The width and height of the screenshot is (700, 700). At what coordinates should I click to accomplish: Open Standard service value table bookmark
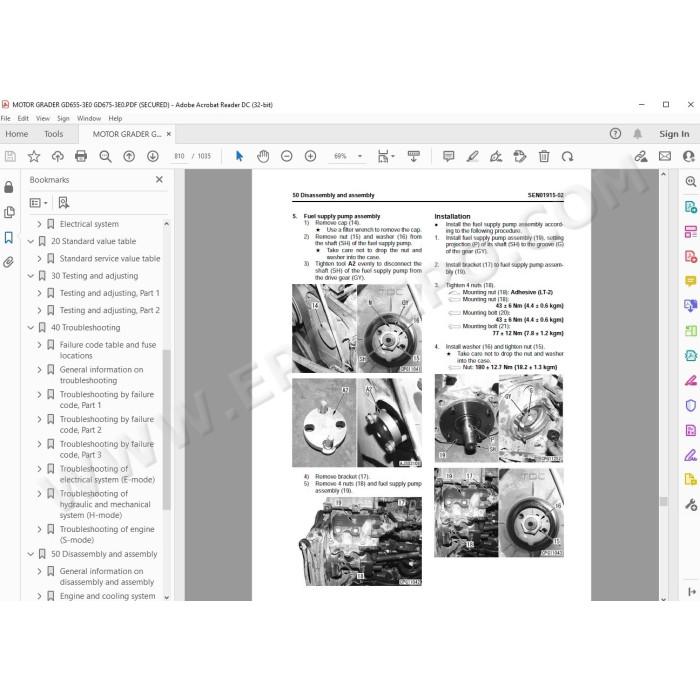(x=110, y=258)
